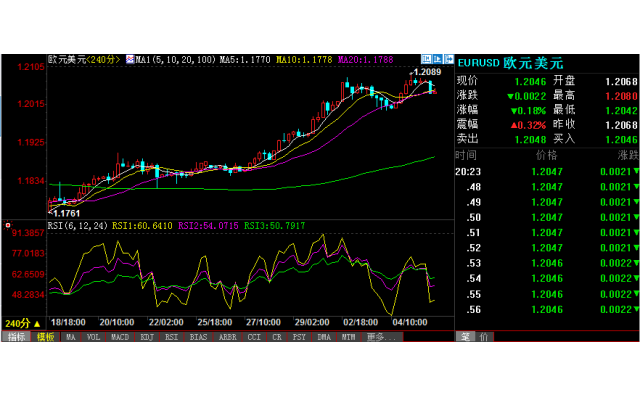
Task: Click the MA20:1.1788 value label
Action: click(366, 60)
